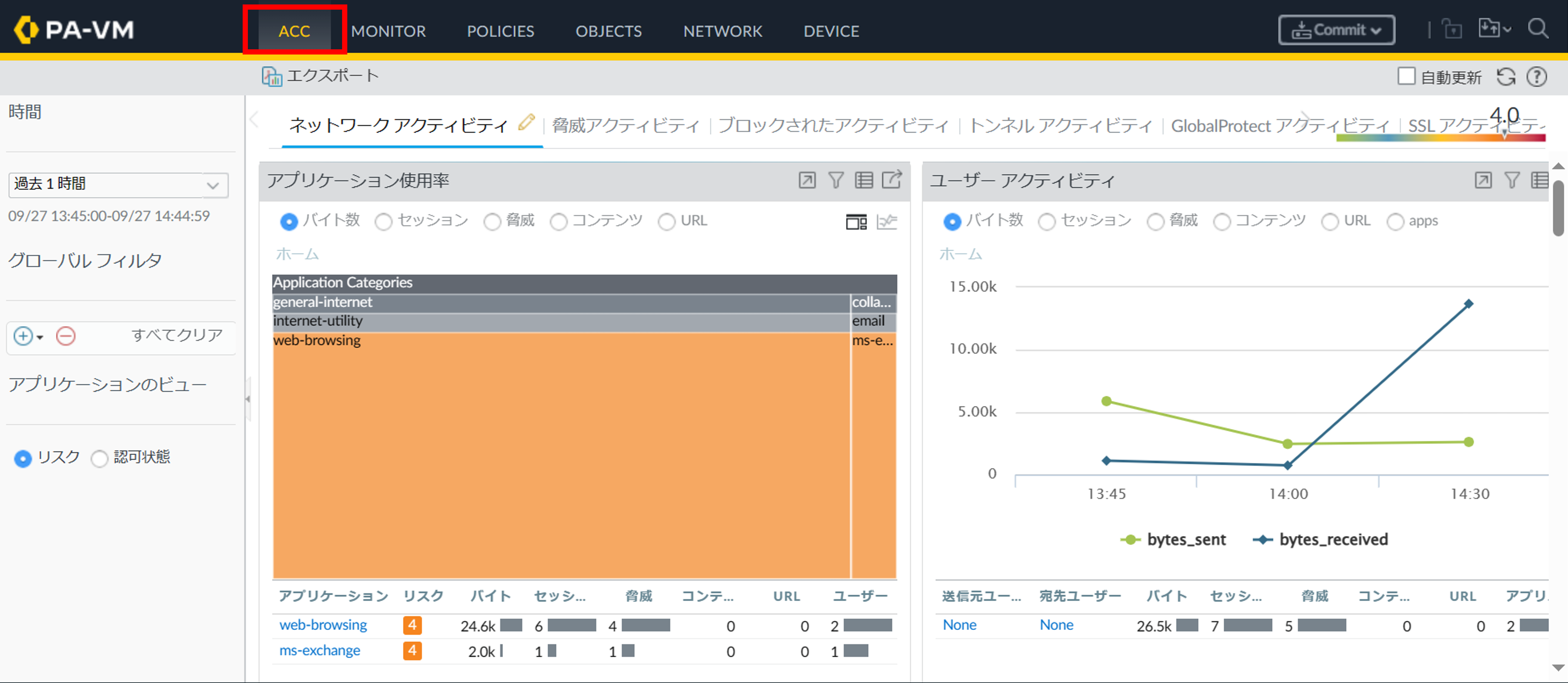Switch to 脅威アクティビティ tab
Image resolution: width=1568 pixels, height=683 pixels.
[625, 125]
